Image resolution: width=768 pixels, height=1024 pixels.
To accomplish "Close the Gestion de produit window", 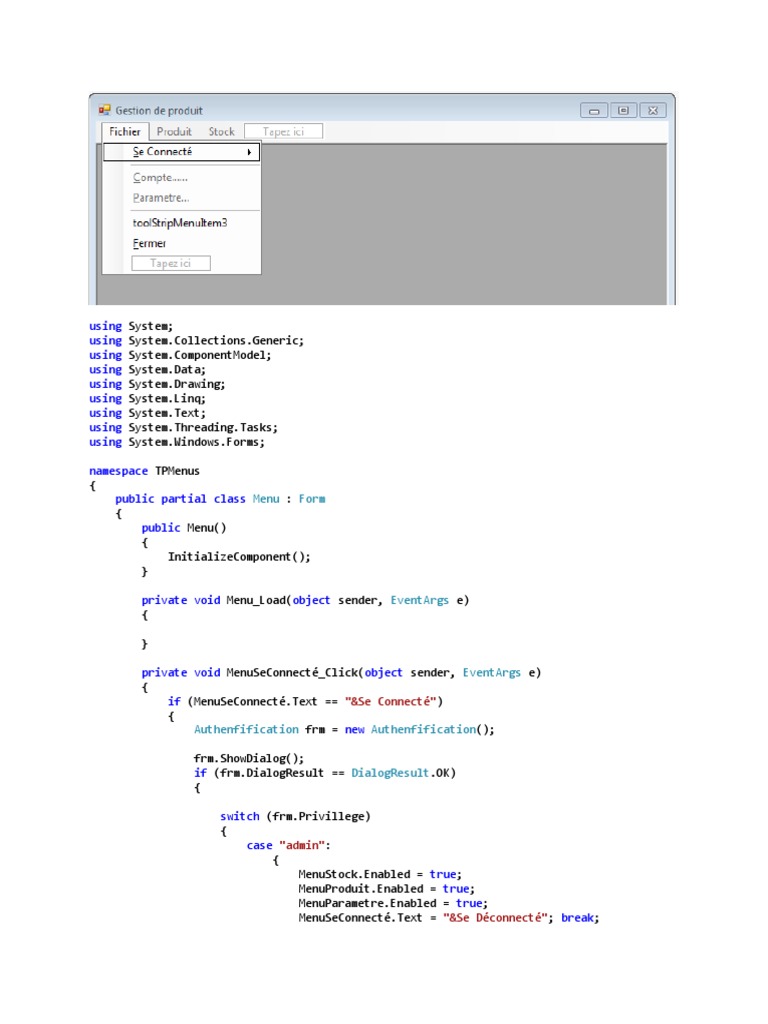I will pos(652,110).
